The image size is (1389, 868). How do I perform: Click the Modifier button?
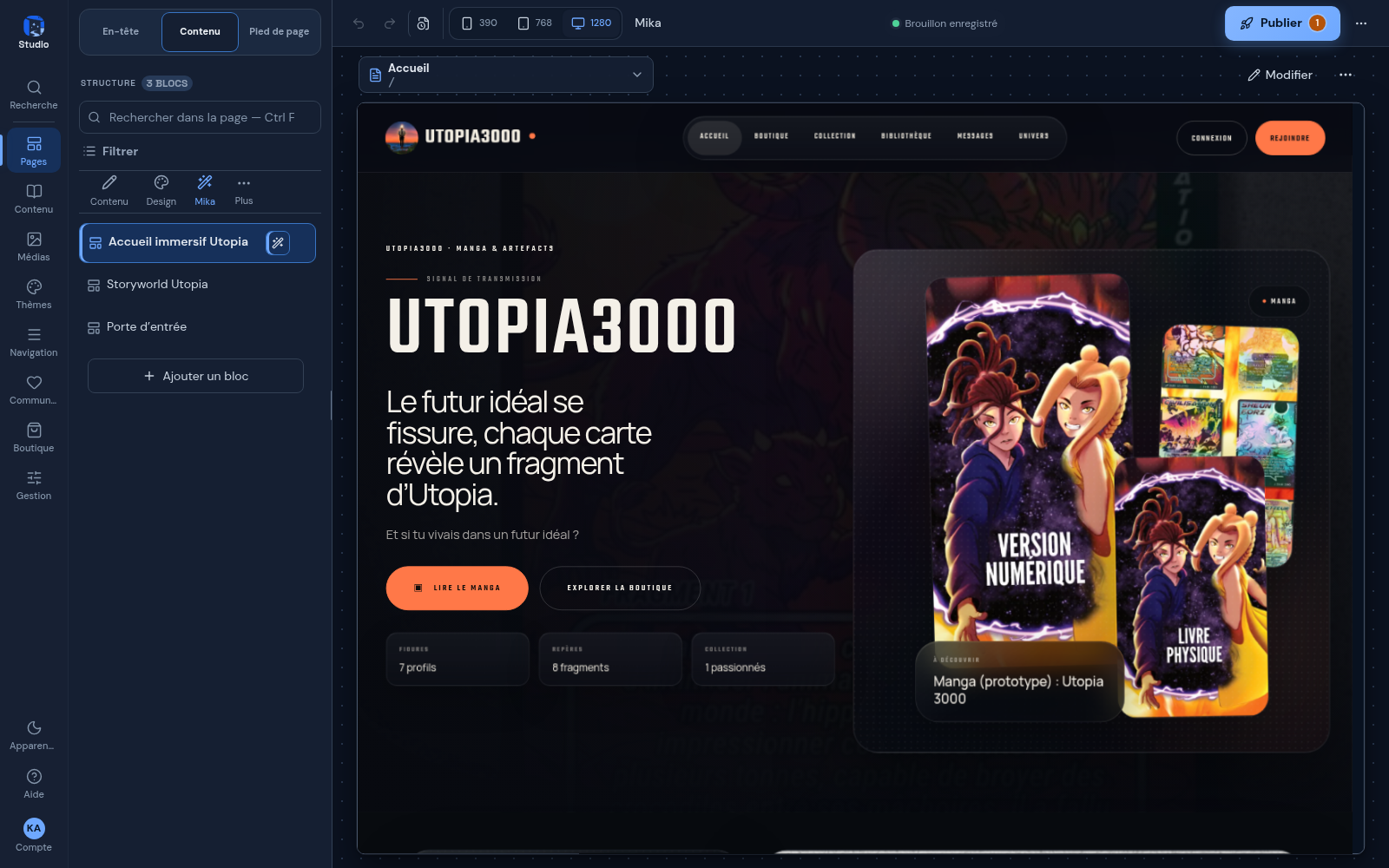coord(1280,75)
